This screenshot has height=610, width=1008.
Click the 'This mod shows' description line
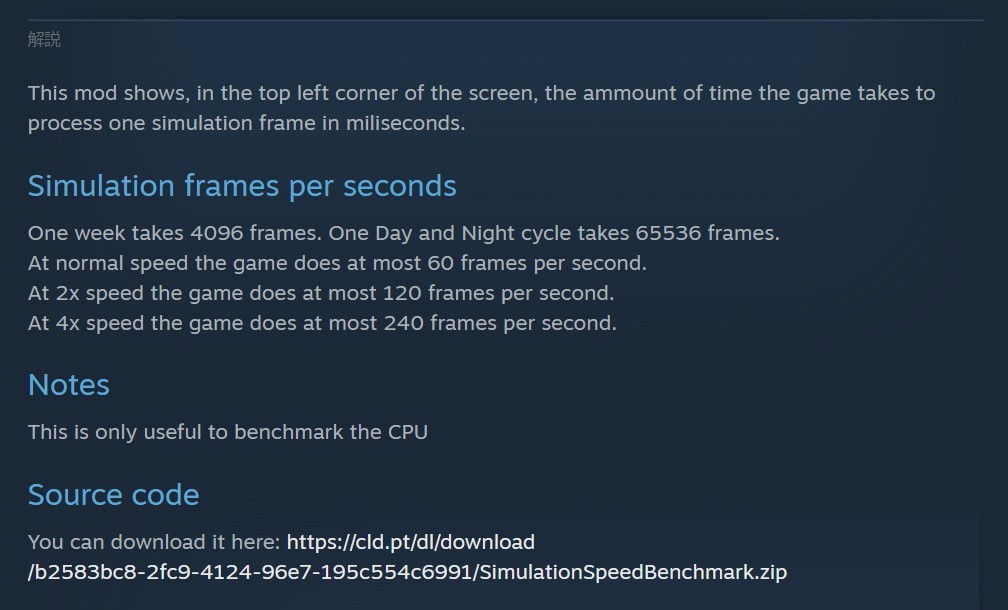(481, 93)
